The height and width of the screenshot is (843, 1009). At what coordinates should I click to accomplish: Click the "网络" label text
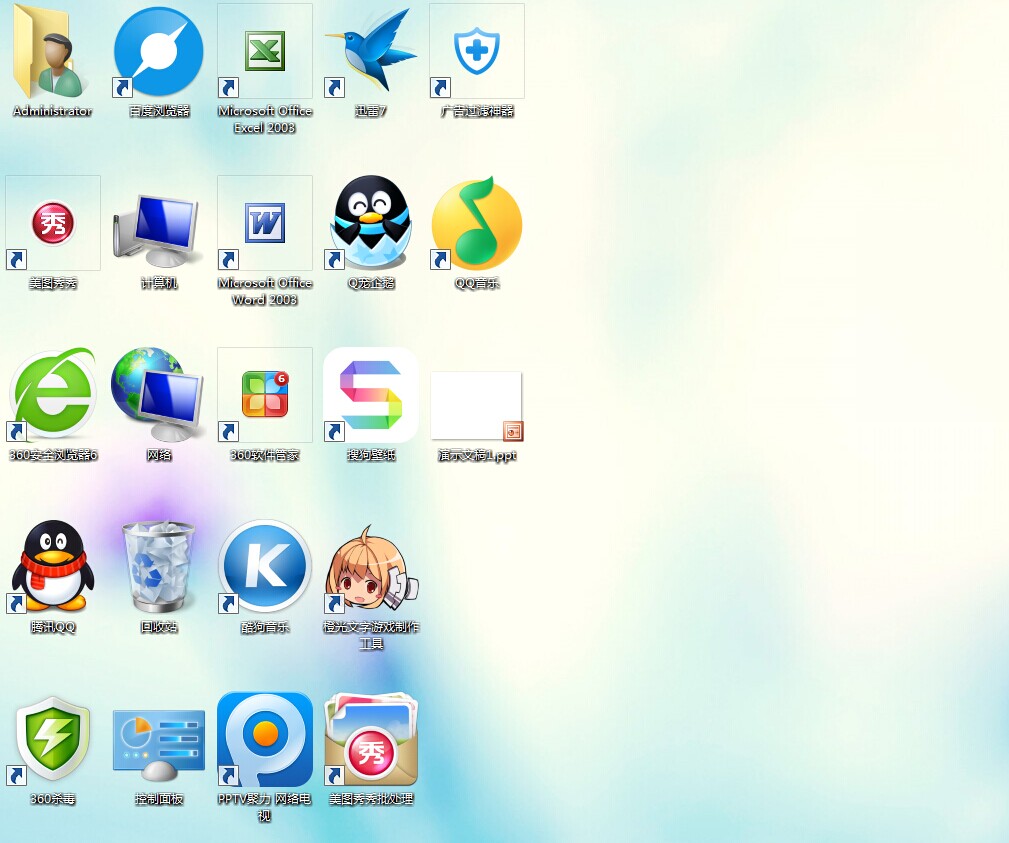(159, 455)
